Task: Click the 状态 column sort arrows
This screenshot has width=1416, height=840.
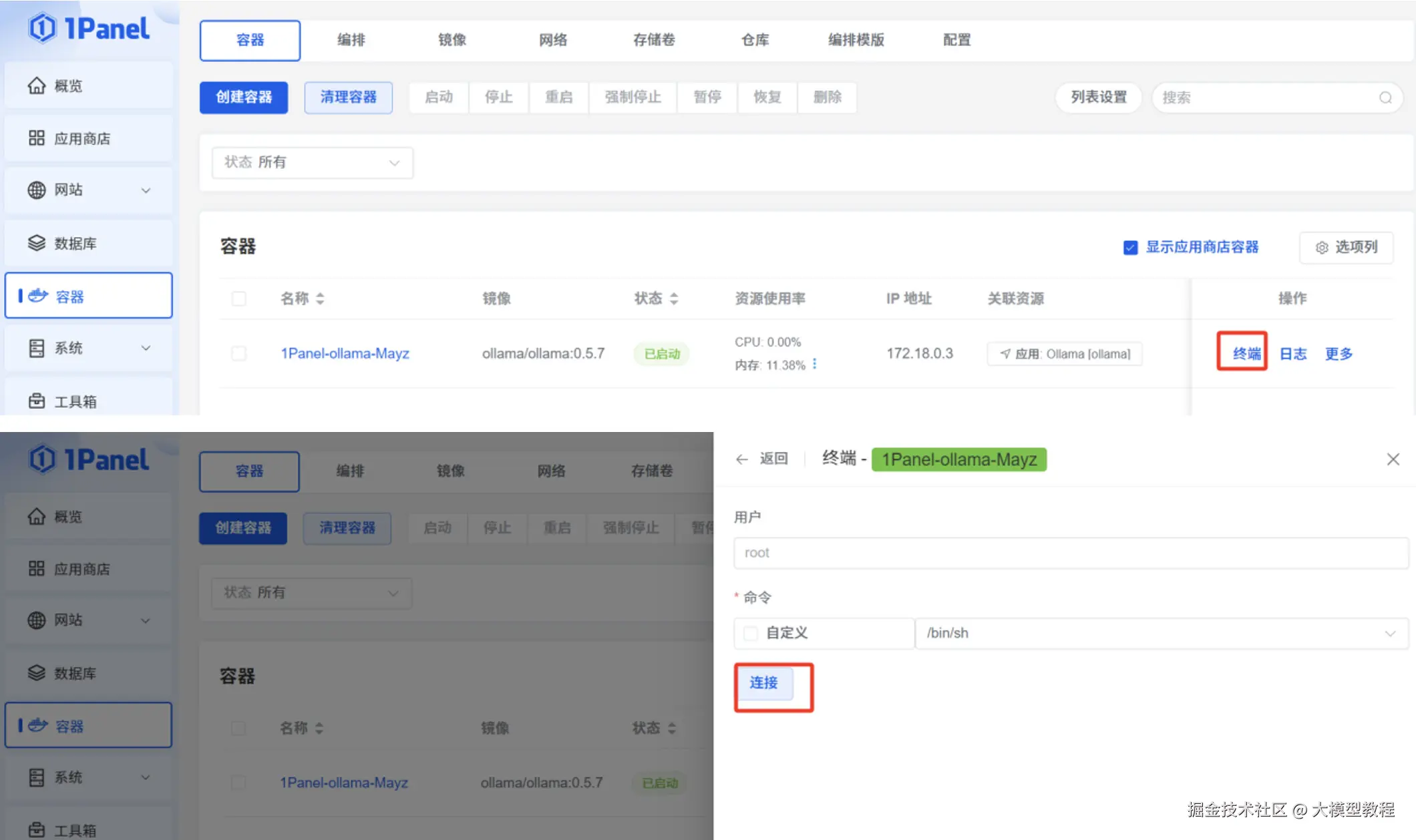Action: [x=673, y=298]
